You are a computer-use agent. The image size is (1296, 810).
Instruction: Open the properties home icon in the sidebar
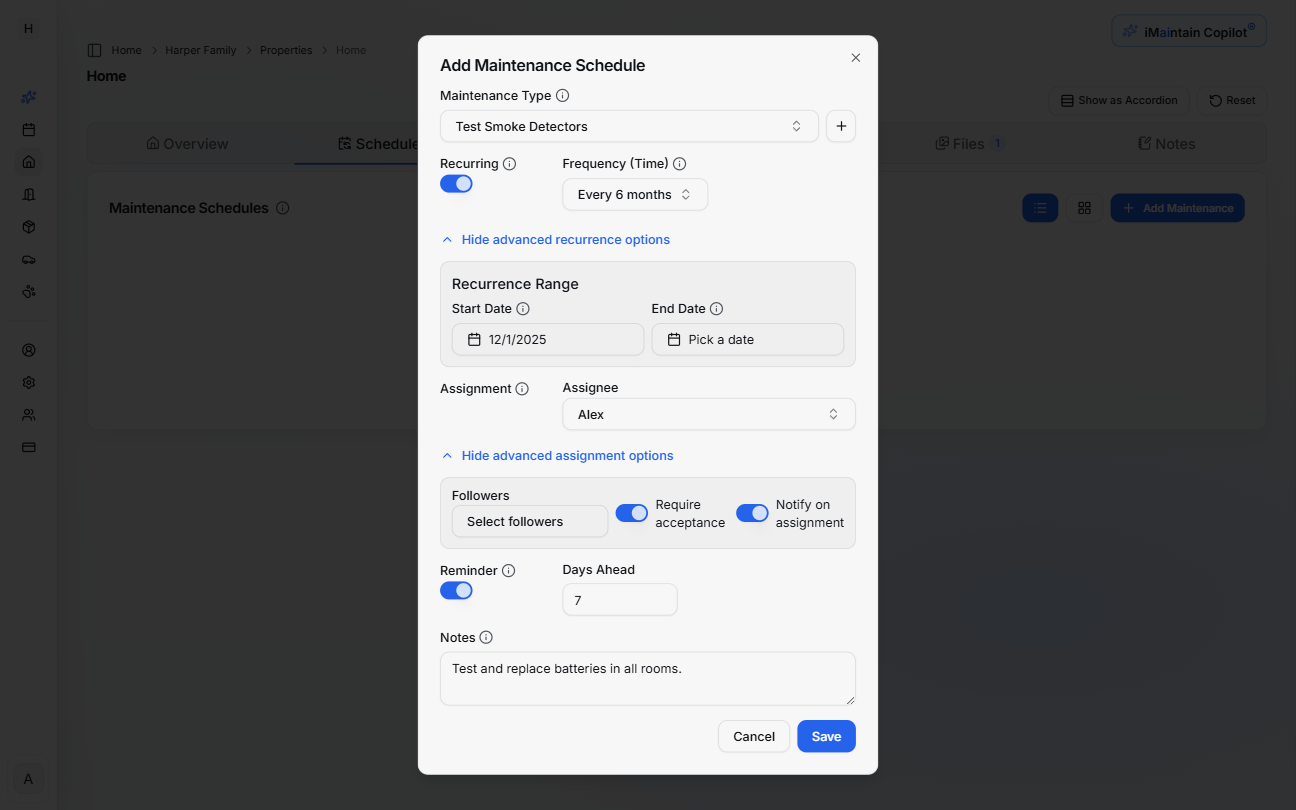tap(28, 161)
